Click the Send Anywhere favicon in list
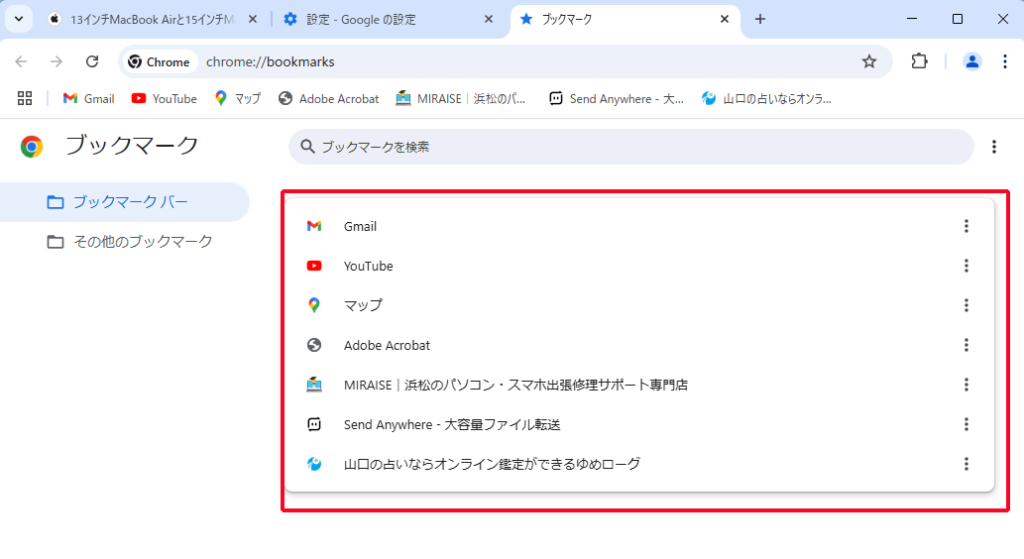 click(314, 424)
